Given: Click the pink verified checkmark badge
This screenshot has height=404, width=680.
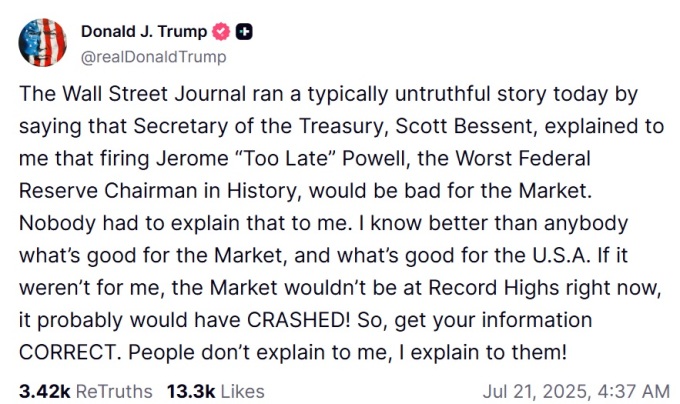Looking at the screenshot, I should pyautogui.click(x=221, y=32).
